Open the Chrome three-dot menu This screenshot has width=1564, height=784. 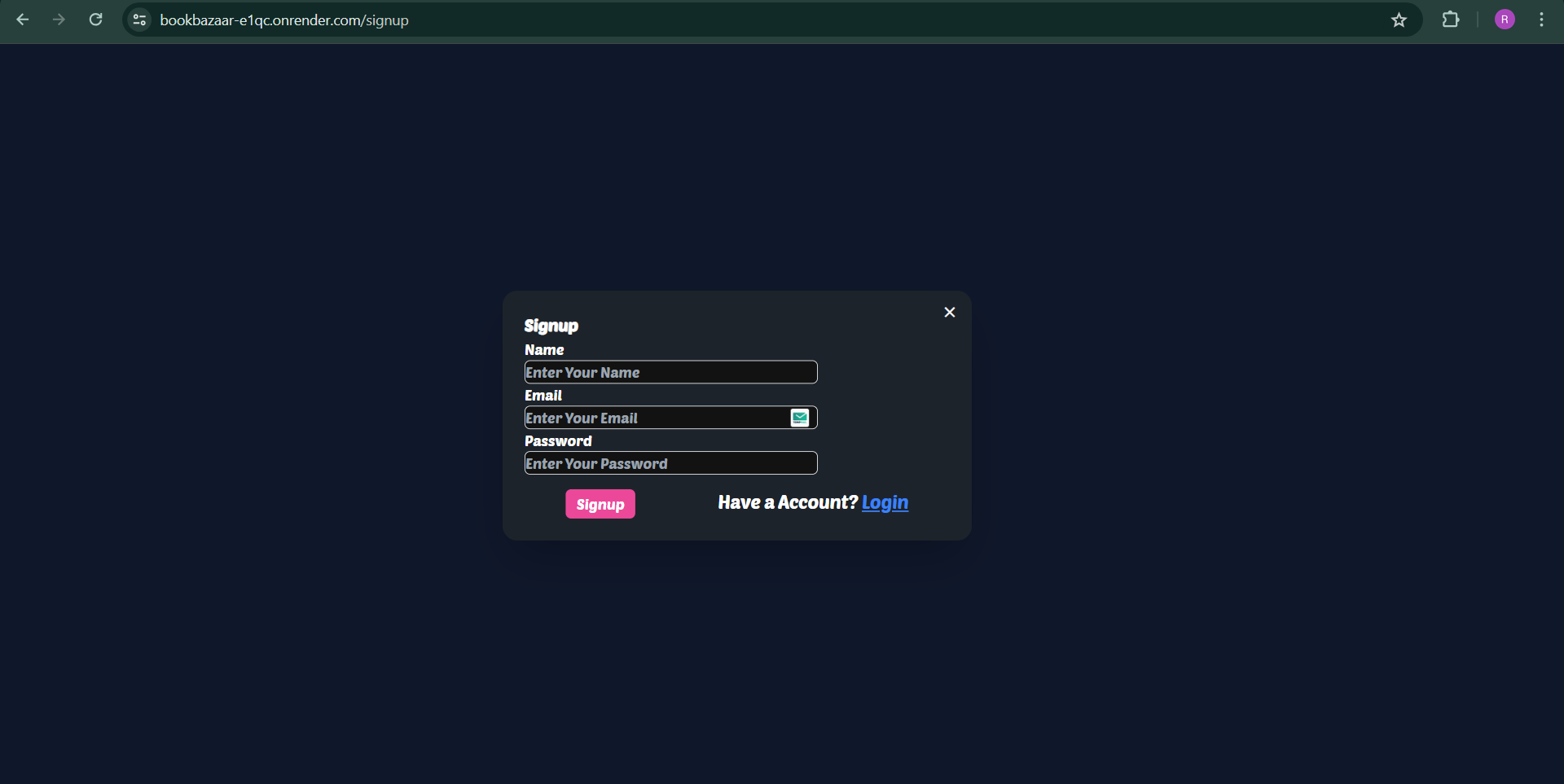pyautogui.click(x=1541, y=20)
